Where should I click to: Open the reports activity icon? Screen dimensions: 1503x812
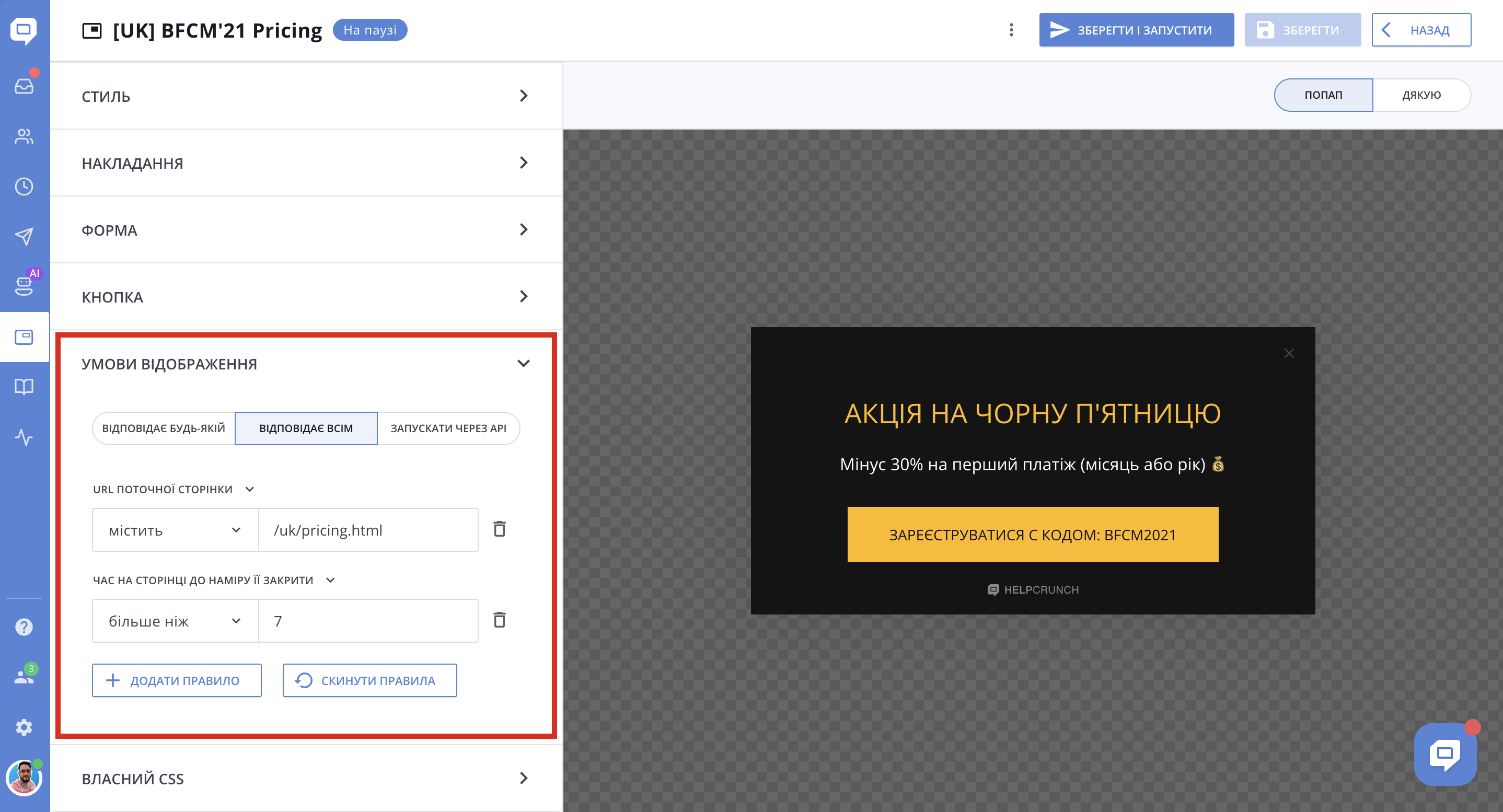click(x=24, y=437)
